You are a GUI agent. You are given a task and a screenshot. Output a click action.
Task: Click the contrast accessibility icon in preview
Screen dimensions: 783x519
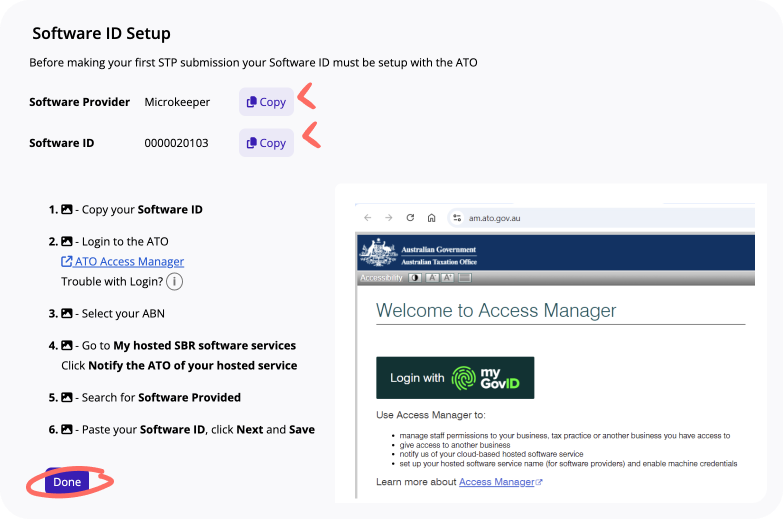pyautogui.click(x=414, y=278)
